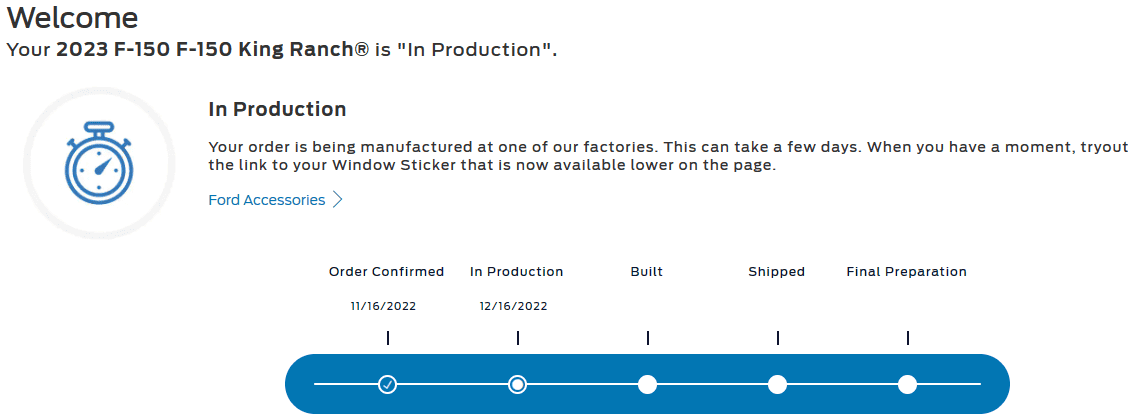
Task: Select the Shipped step label
Action: pyautogui.click(x=776, y=272)
